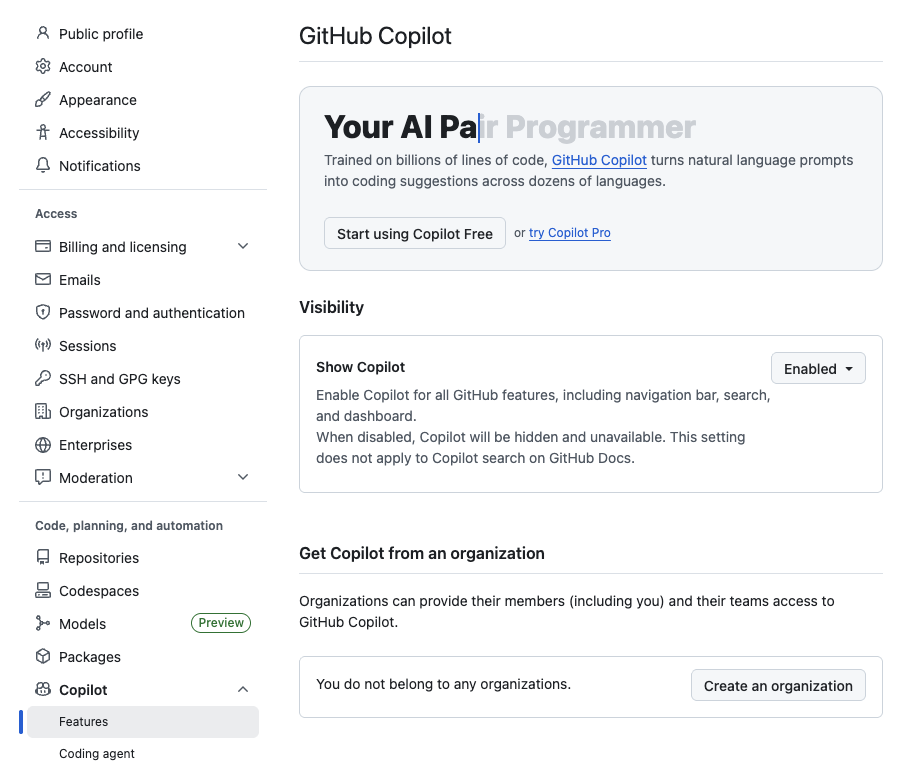Expand the Billing and licensing section
The width and height of the screenshot is (919, 771).
click(x=243, y=247)
